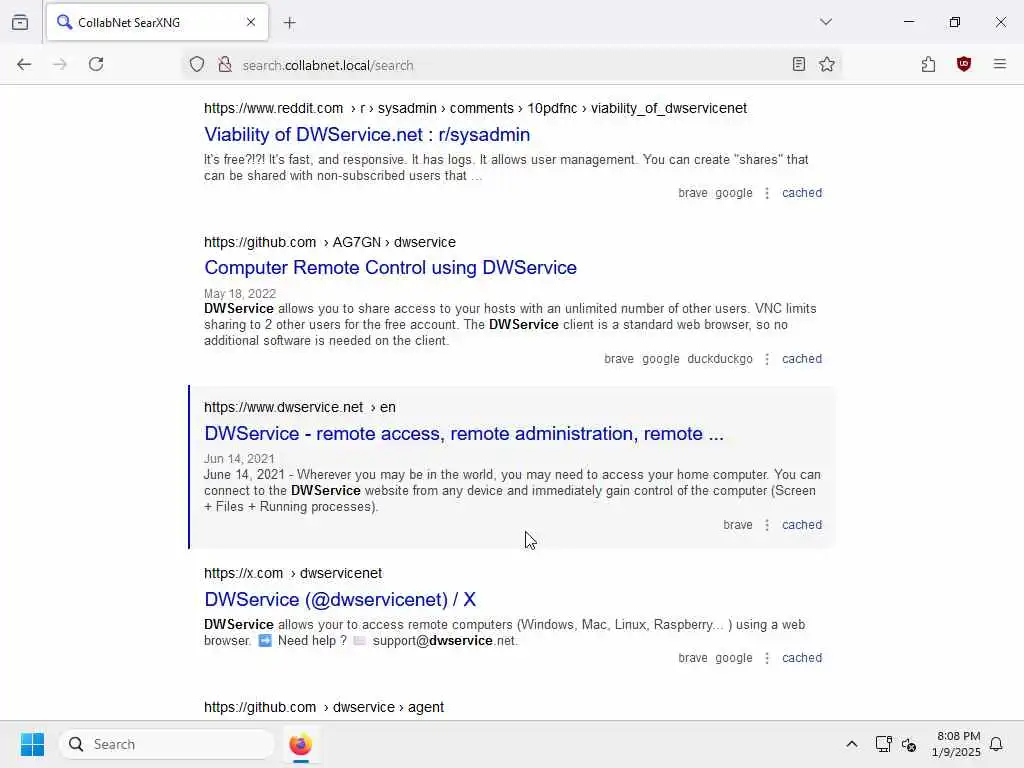Click the google engine label on reddit result

(733, 193)
